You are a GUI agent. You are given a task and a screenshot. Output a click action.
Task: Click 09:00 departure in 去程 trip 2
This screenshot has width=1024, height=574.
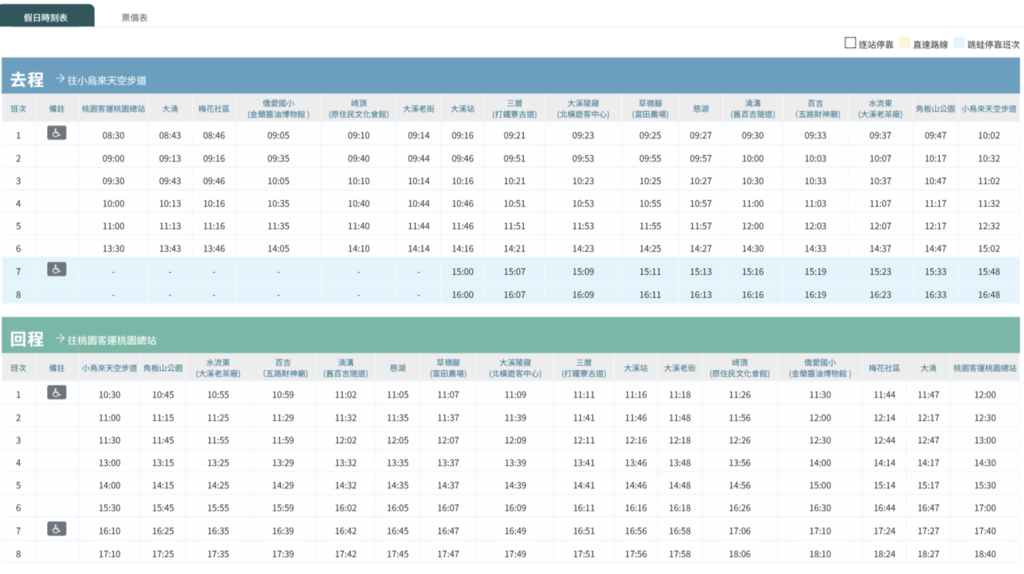(114, 159)
